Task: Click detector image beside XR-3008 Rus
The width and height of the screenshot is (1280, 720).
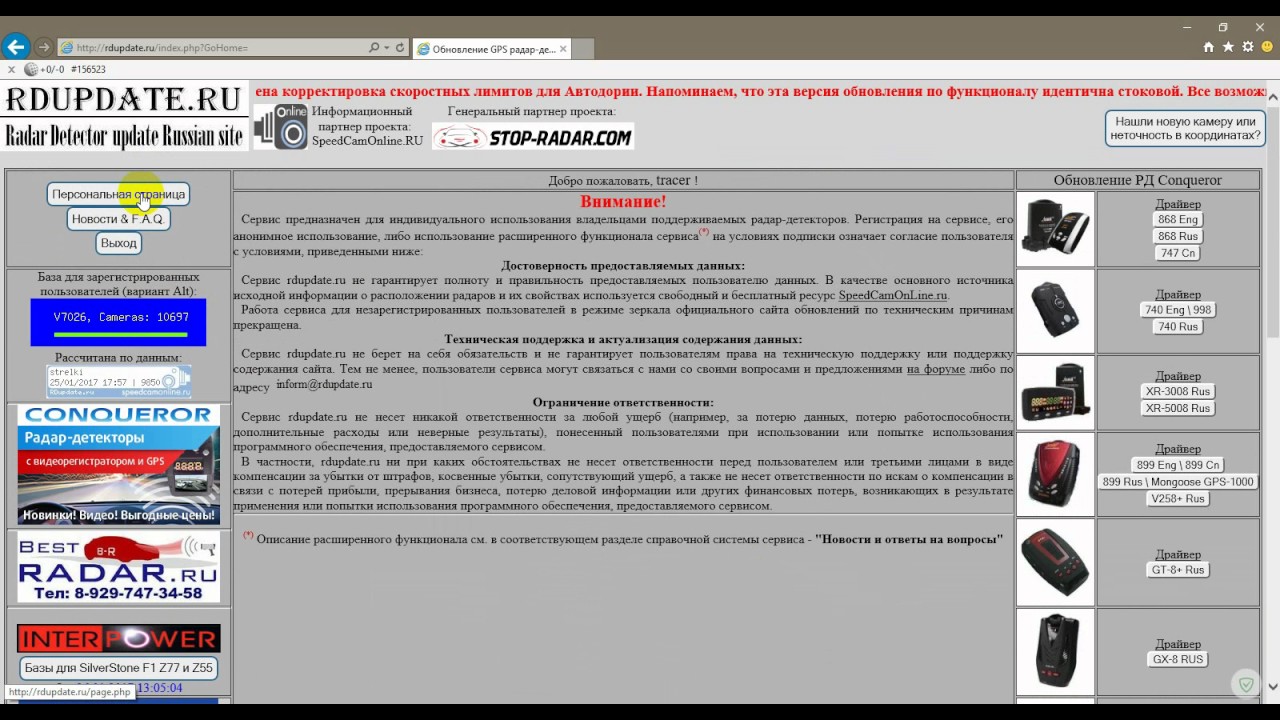Action: click(x=1055, y=392)
